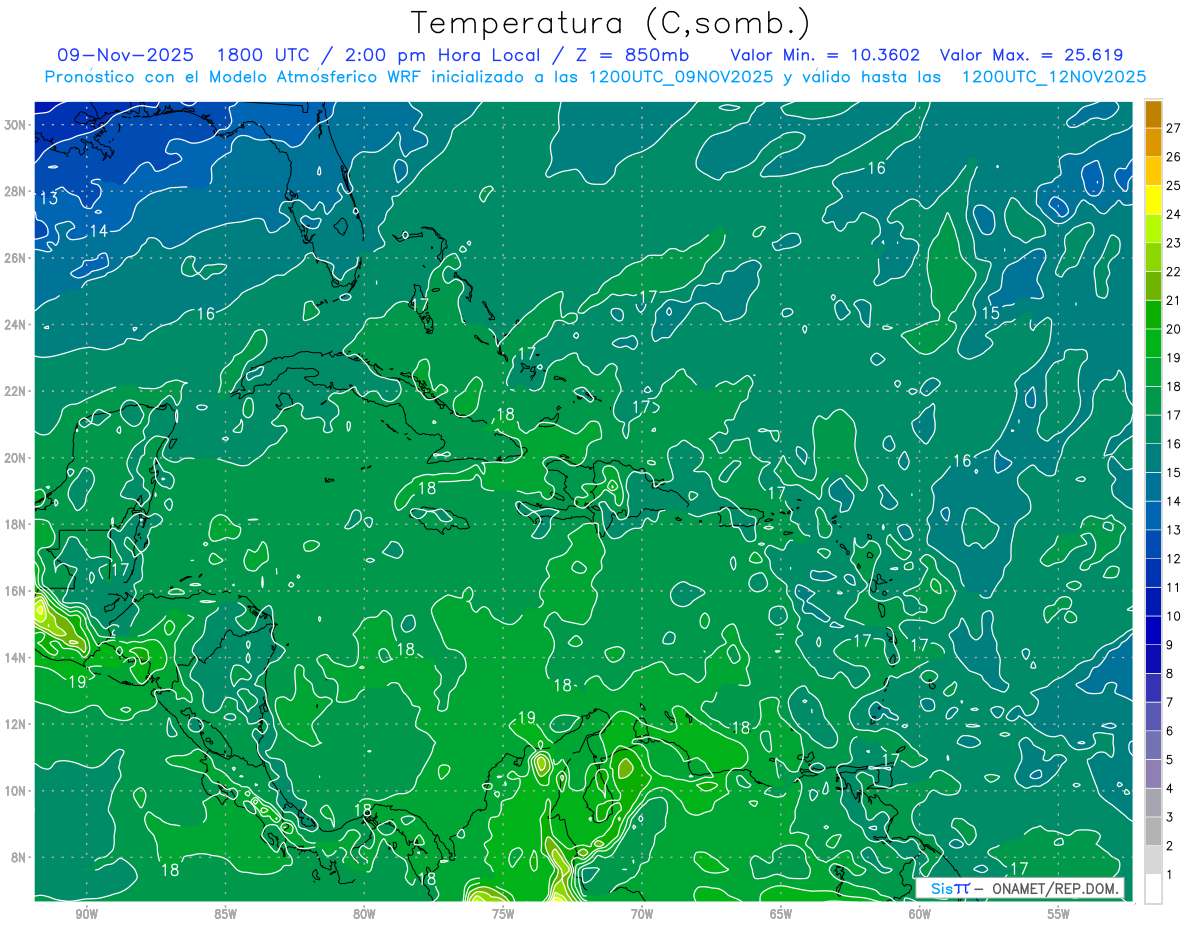Image resolution: width=1200 pixels, height=927 pixels.
Task: Click the bright yellow colorbar swatch
Action: pyautogui.click(x=1153, y=199)
